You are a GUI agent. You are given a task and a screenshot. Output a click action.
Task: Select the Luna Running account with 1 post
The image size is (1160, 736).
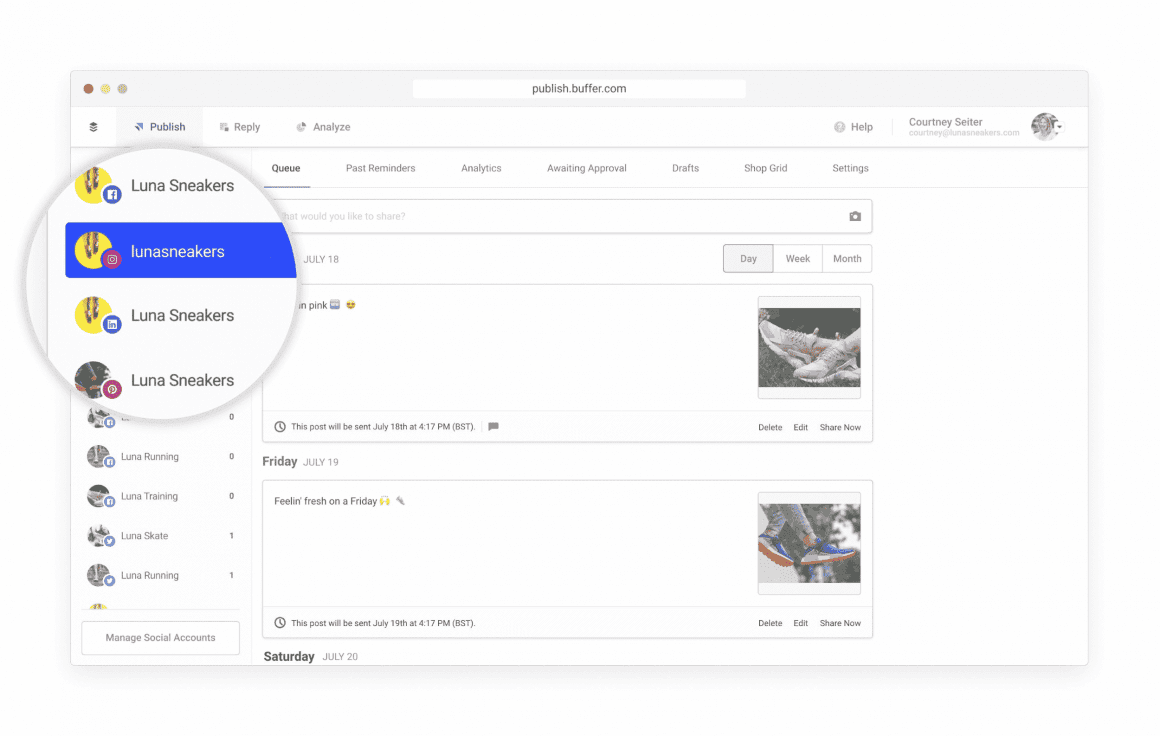pos(161,575)
